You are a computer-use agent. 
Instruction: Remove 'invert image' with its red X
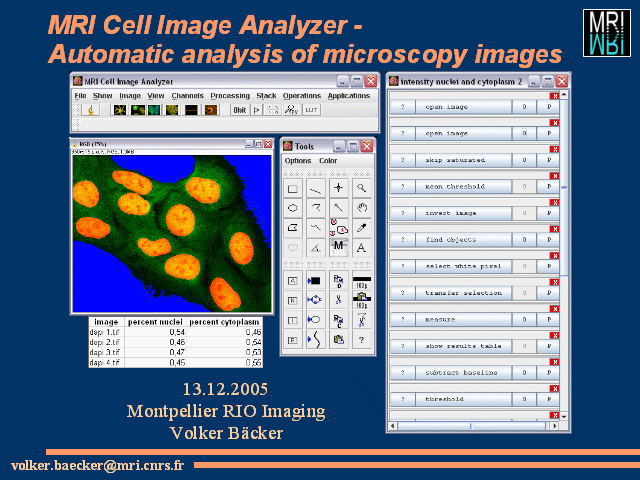[554, 202]
